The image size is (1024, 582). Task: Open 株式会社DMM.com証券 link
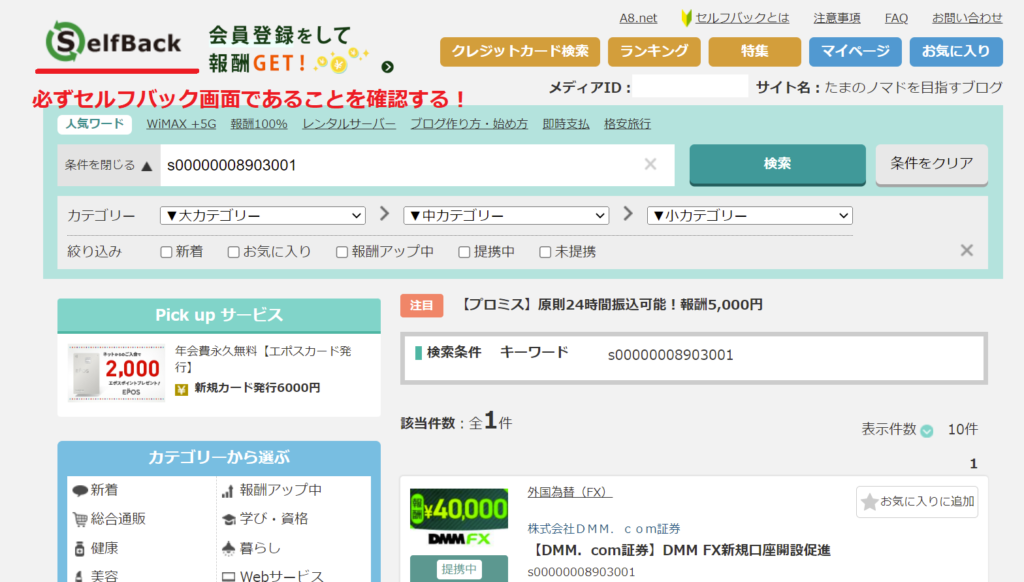[x=603, y=528]
